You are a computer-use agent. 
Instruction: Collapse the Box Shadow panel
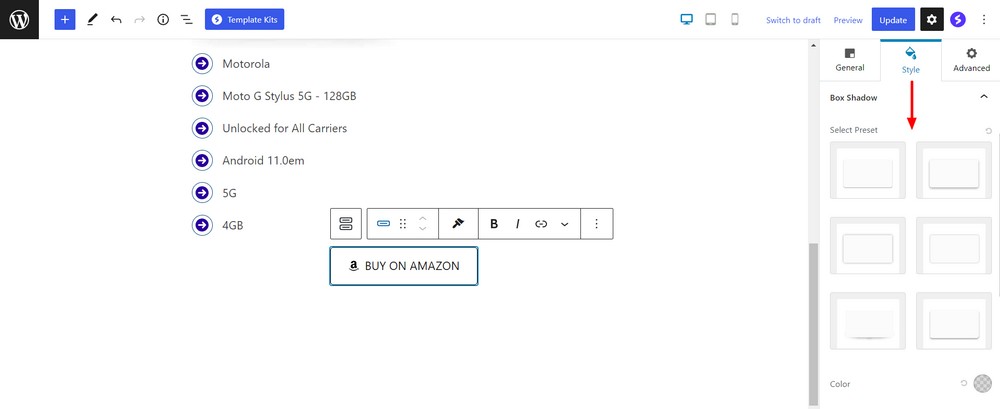(984, 97)
